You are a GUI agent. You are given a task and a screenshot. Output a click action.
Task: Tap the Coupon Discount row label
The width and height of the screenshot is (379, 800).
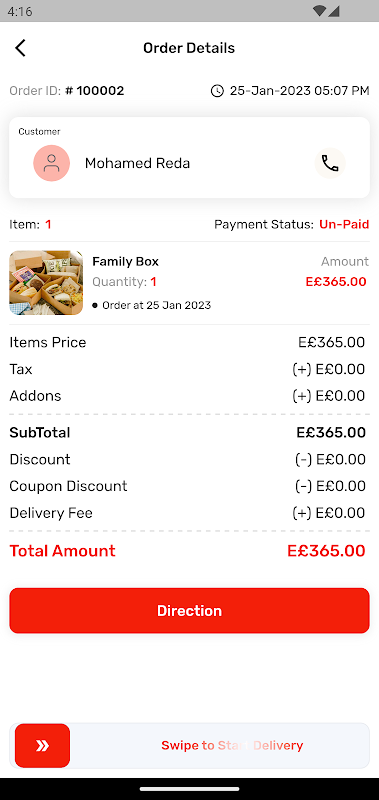[68, 486]
